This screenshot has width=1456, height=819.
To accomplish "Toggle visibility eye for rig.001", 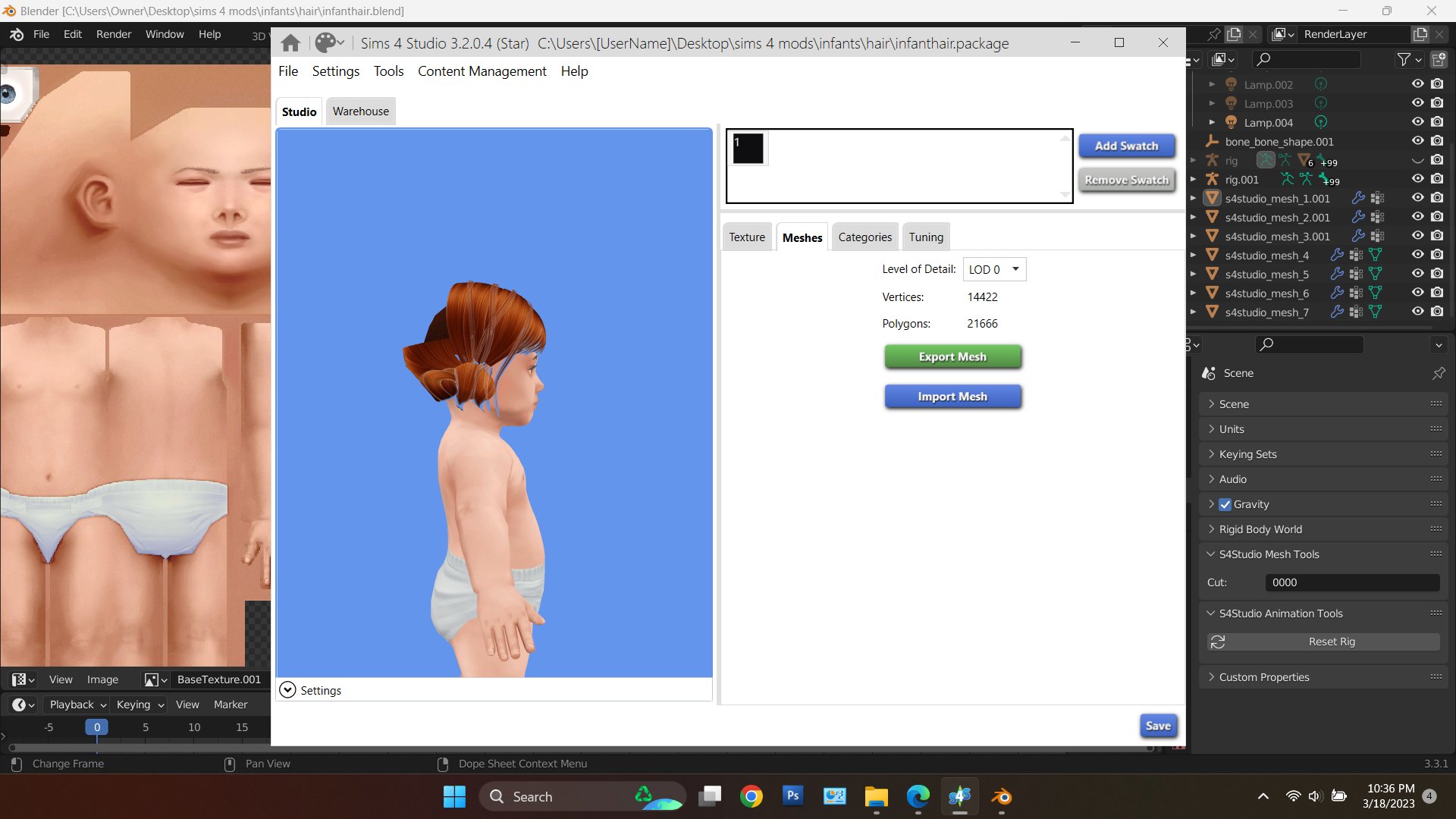I will (x=1417, y=179).
